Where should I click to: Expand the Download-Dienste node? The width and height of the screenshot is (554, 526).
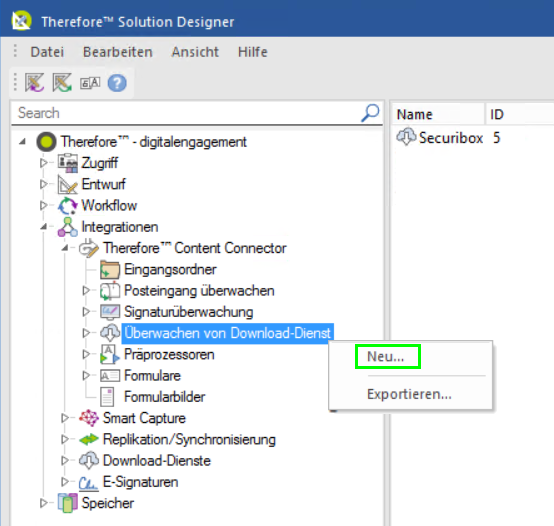(65, 460)
